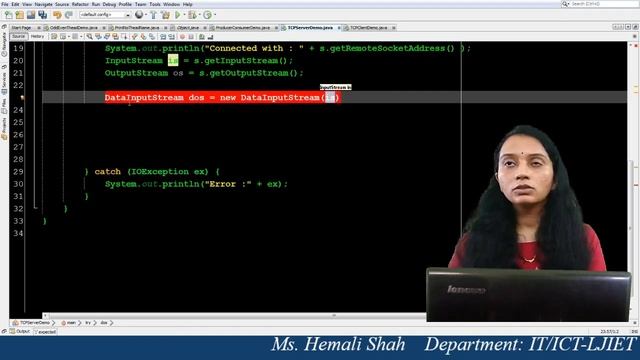Click the Build Project hammer icon
The width and height of the screenshot is (640, 360).
click(x=153, y=15)
